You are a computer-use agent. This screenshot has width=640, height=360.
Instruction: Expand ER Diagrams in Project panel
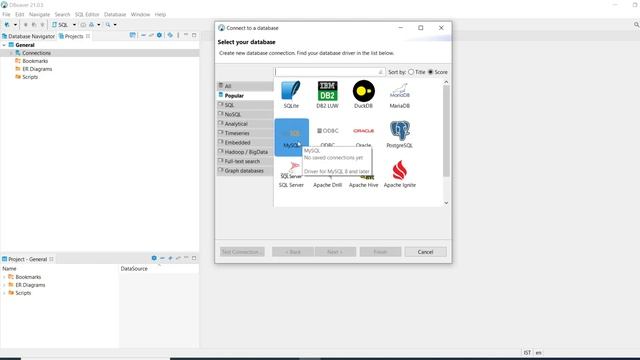pyautogui.click(x=4, y=285)
